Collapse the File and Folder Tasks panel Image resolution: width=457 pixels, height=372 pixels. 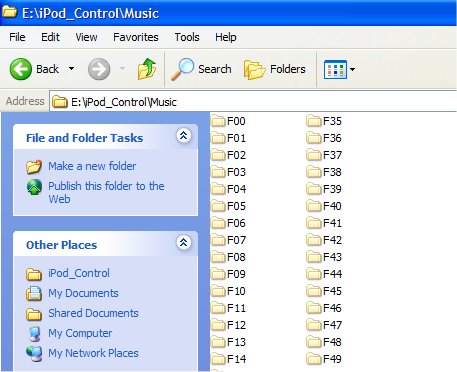coord(184,136)
